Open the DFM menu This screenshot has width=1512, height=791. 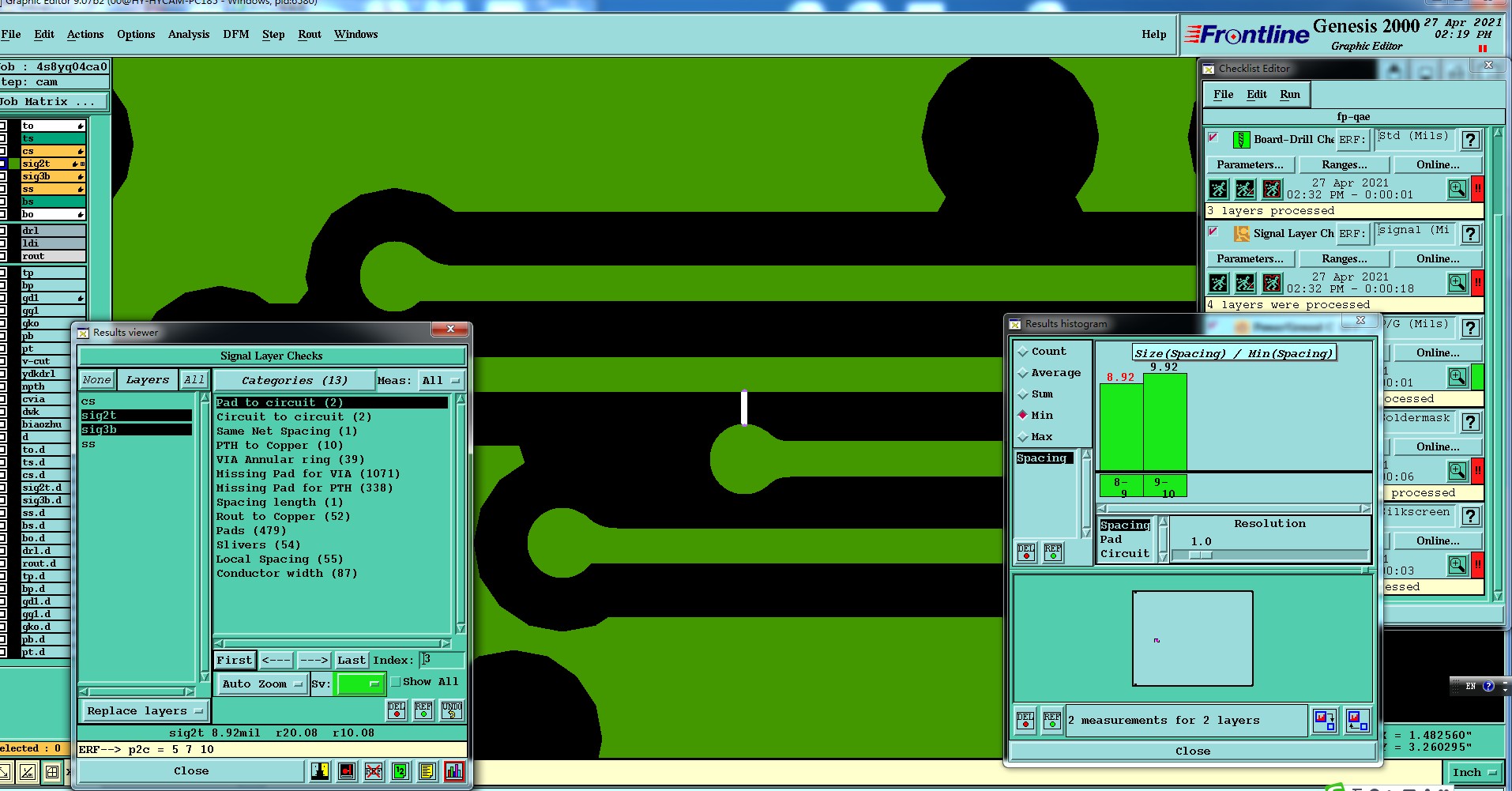[236, 35]
